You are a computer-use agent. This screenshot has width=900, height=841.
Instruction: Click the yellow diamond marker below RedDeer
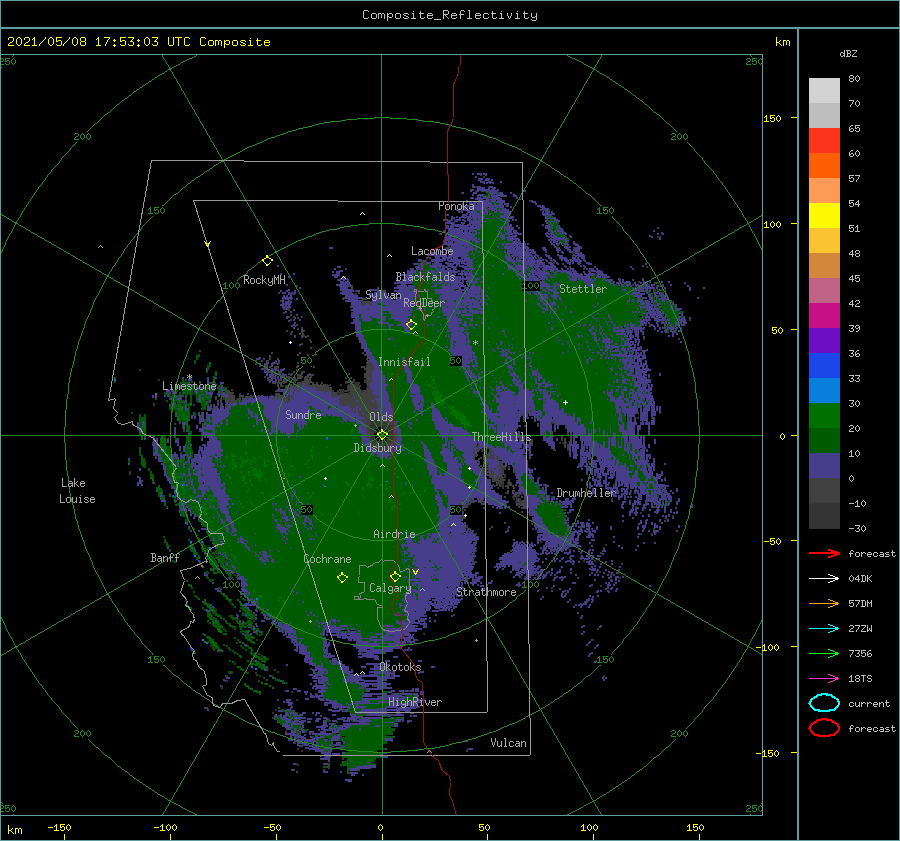point(411,325)
